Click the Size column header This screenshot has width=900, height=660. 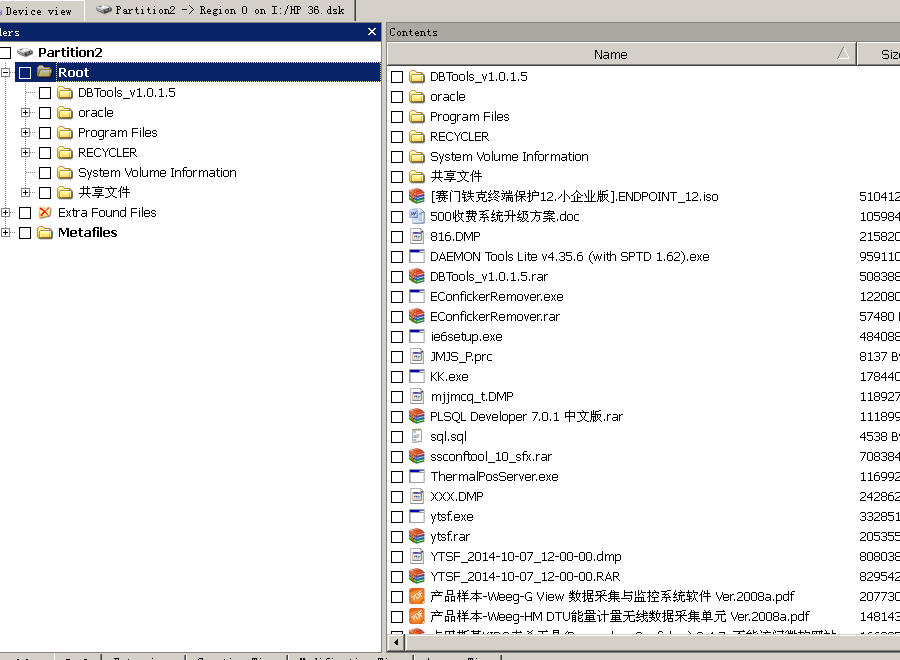pyautogui.click(x=879, y=54)
